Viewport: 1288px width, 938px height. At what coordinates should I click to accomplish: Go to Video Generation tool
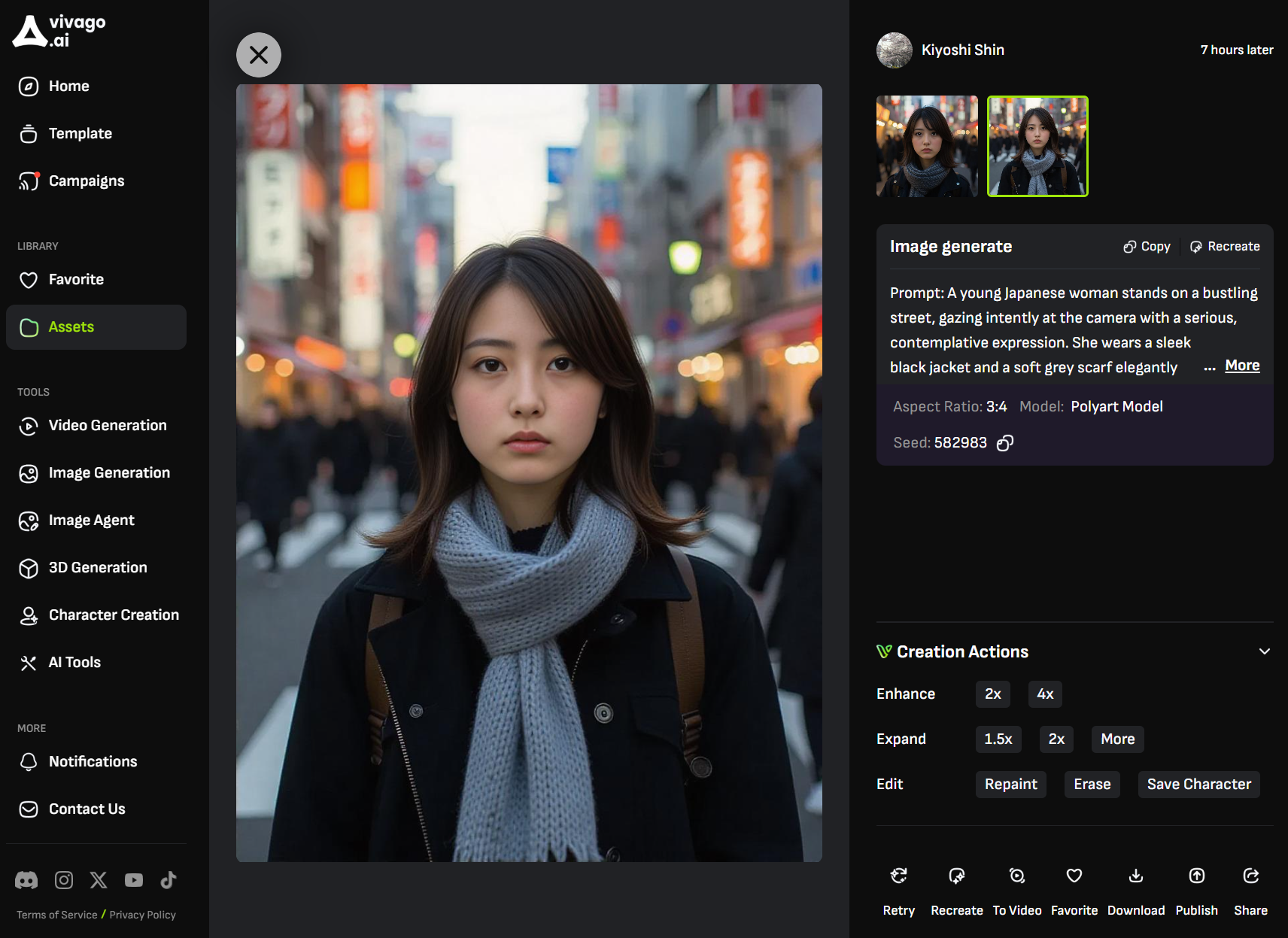pos(108,426)
